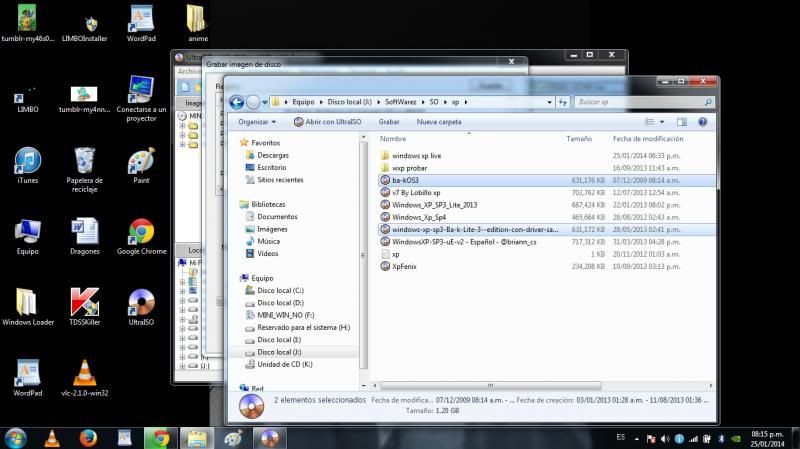
Task: Select the wxp probar folder
Action: click(x=409, y=168)
